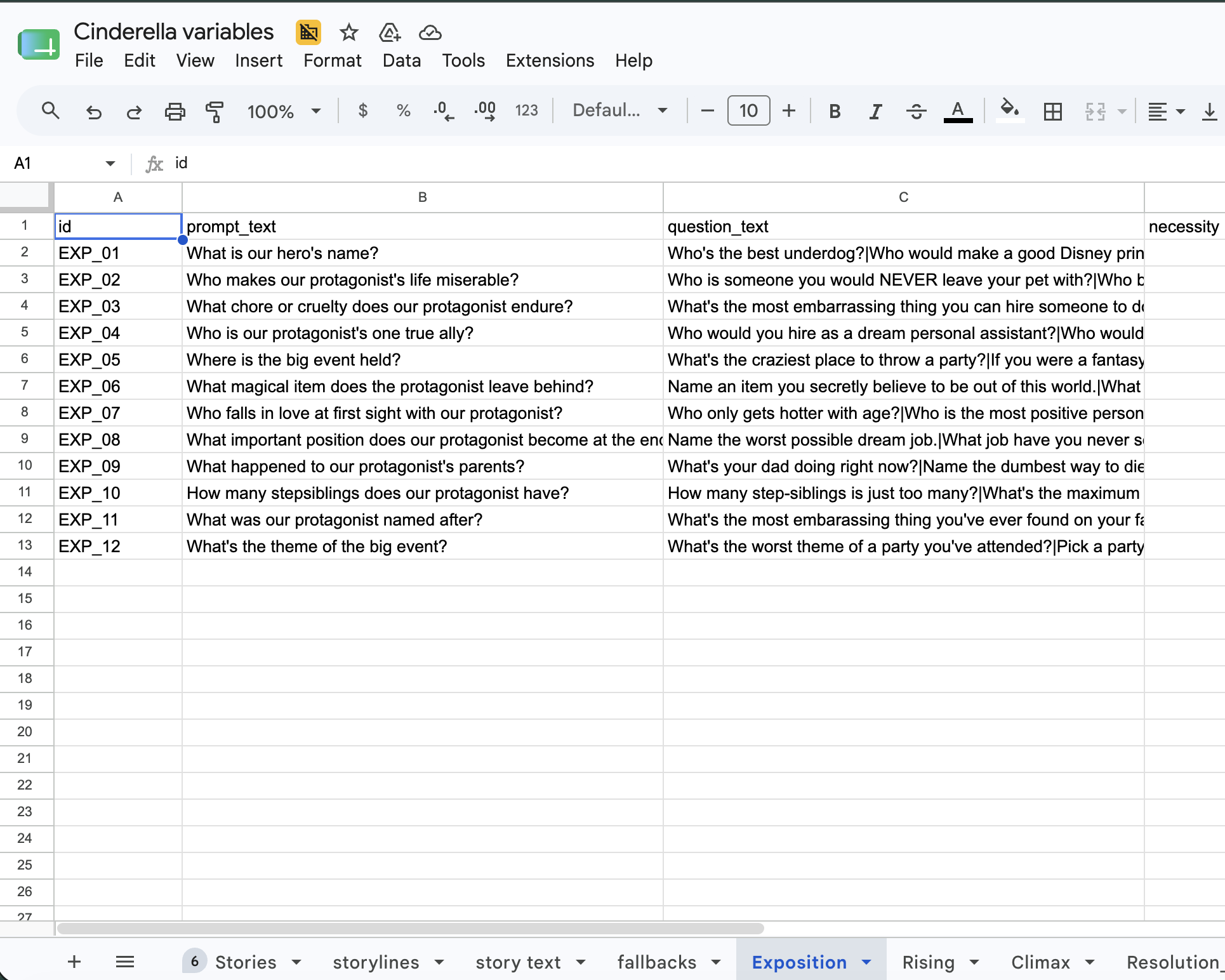Format as currency with dollar icon
The width and height of the screenshot is (1225, 980).
(363, 111)
